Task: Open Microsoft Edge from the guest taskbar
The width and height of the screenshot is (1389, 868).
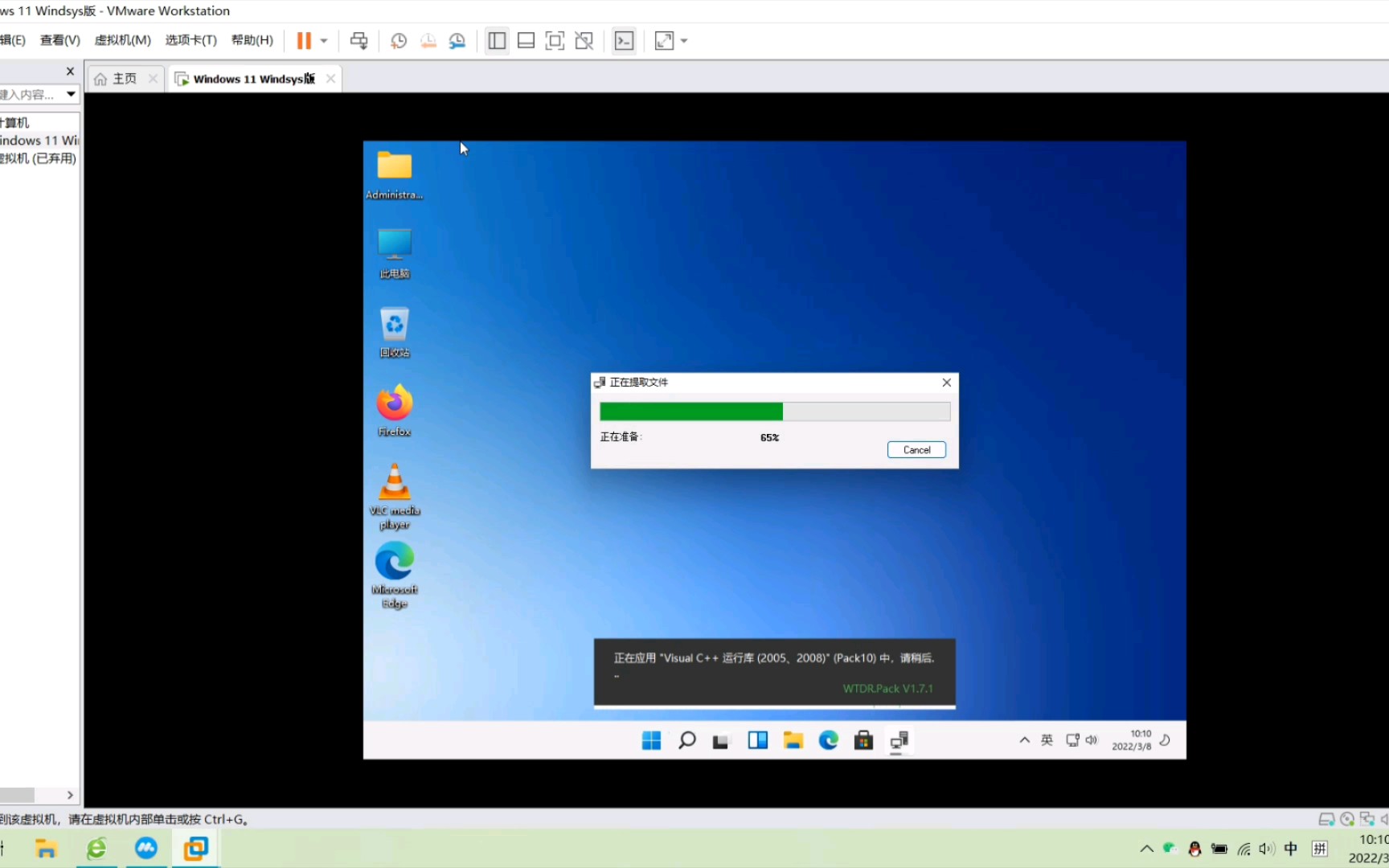Action: 828,740
